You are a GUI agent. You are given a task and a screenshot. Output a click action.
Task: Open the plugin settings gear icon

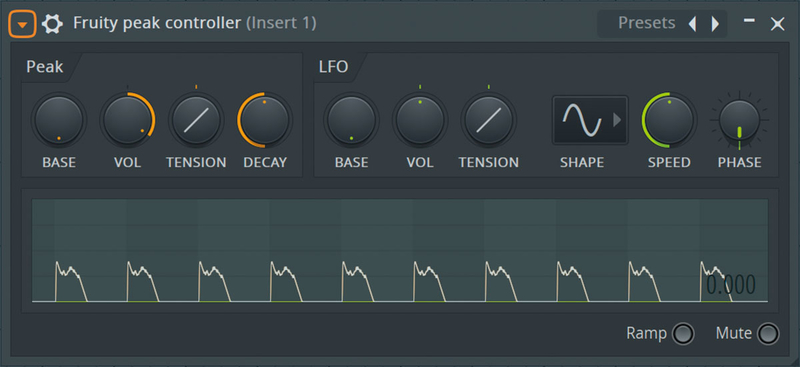click(52, 24)
